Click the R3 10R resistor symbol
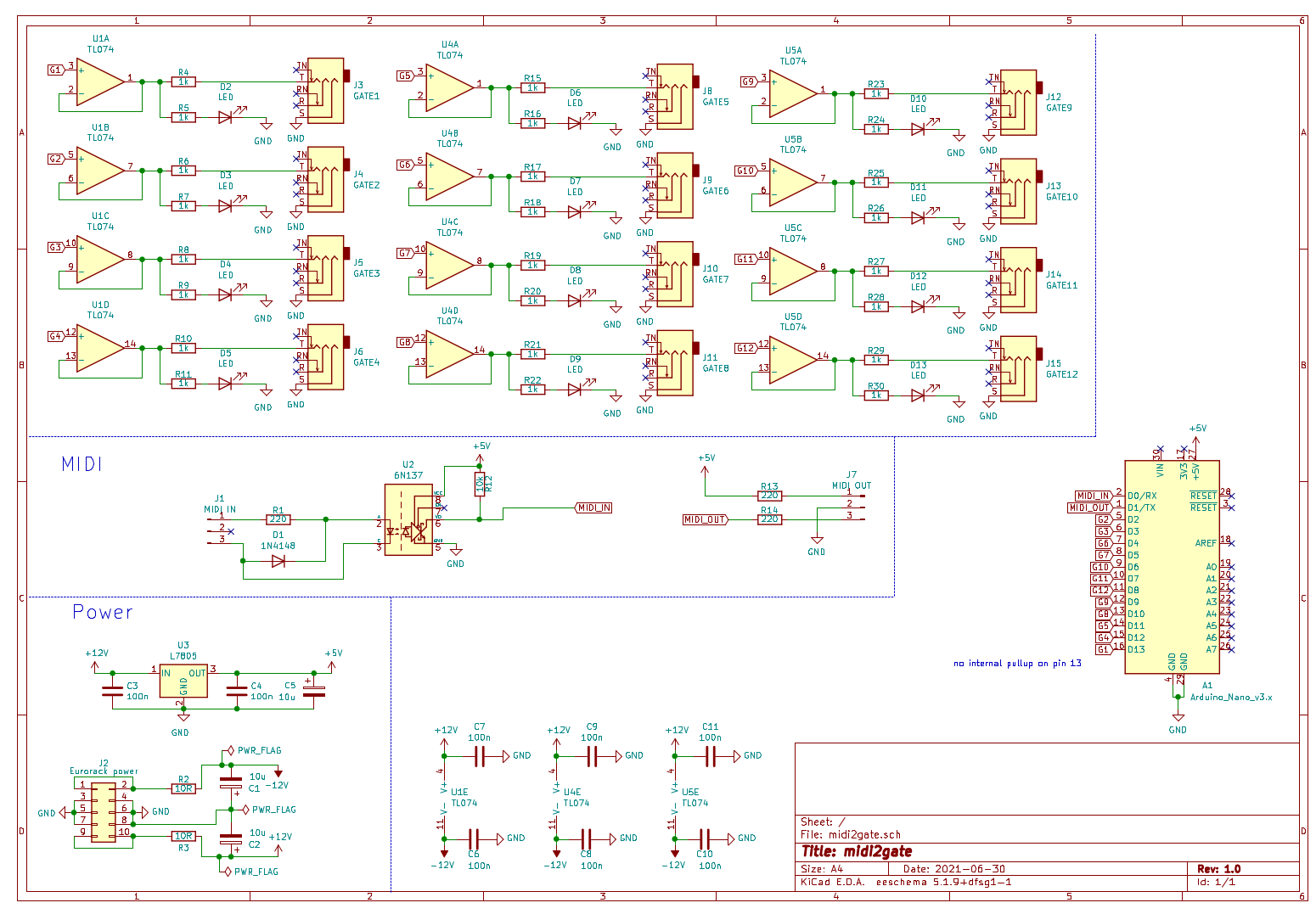The image size is (1316, 914). (x=183, y=836)
